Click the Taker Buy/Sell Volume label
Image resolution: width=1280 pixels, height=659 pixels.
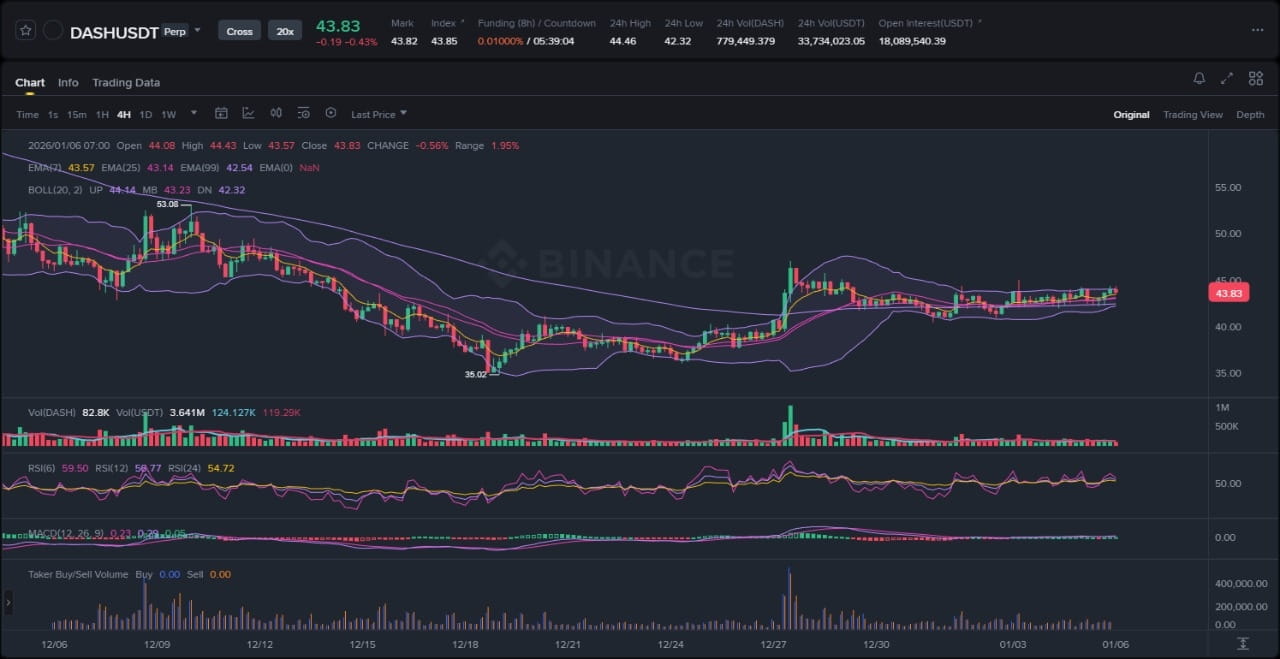point(78,574)
